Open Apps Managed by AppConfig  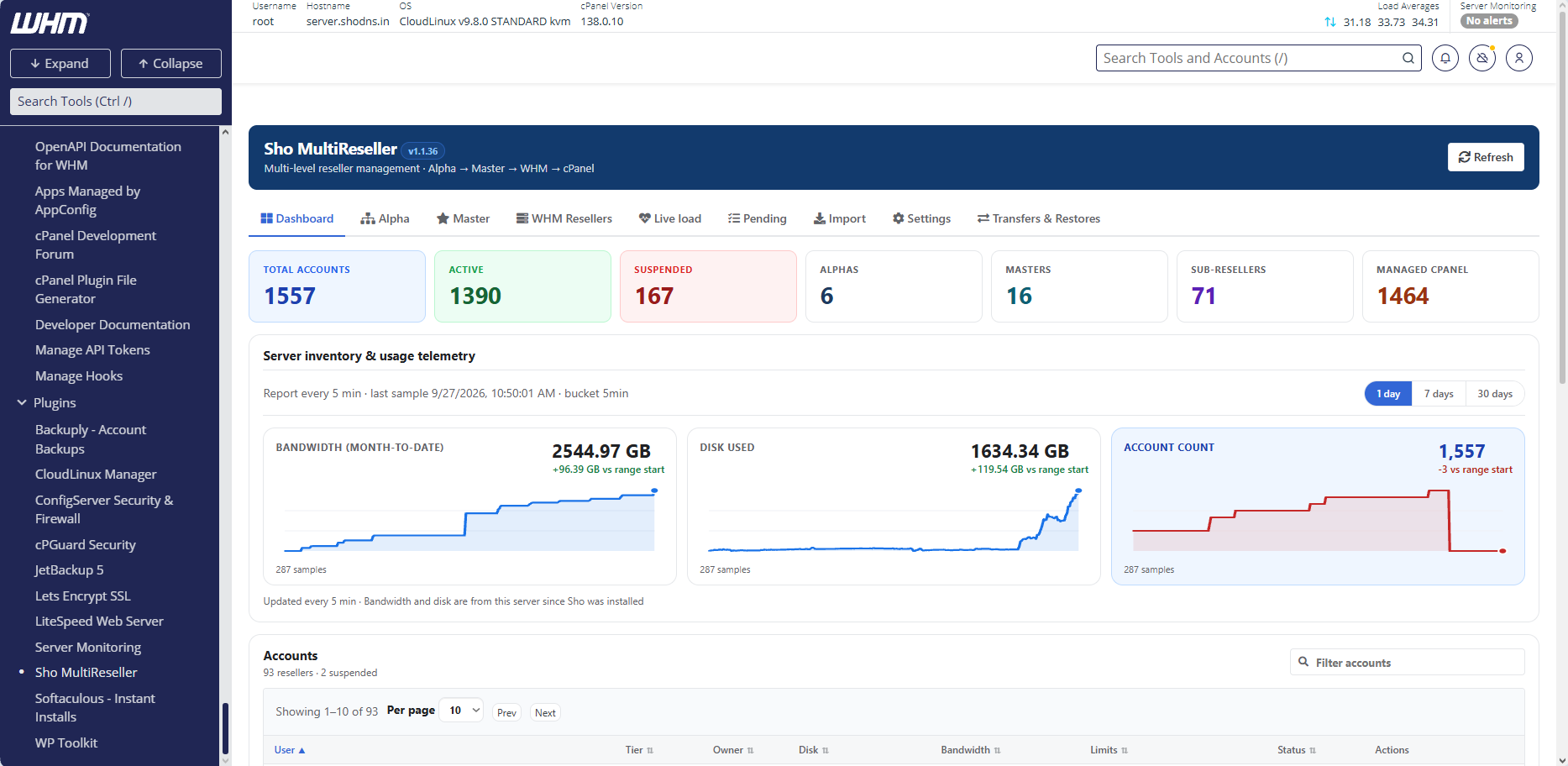[x=87, y=200]
